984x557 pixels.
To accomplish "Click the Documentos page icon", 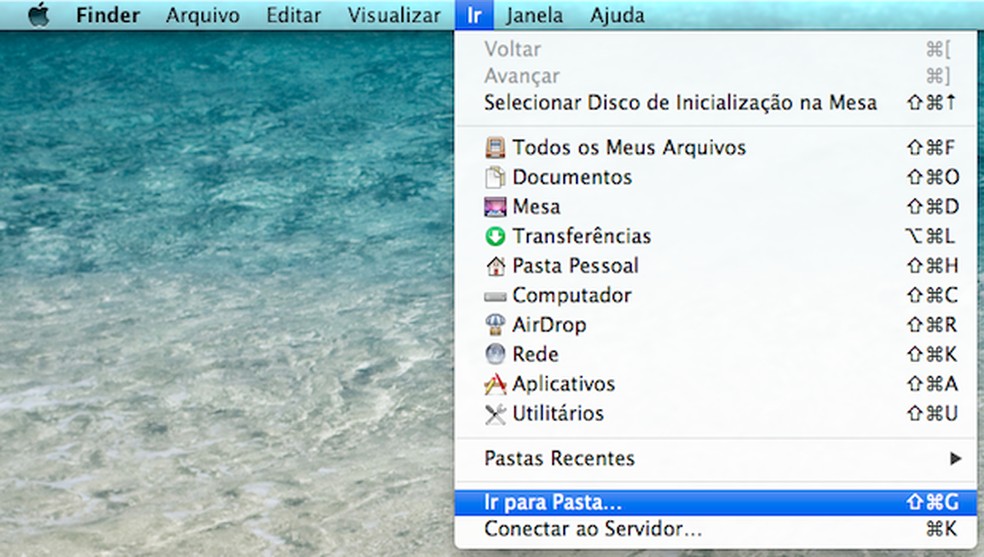I will pos(496,178).
